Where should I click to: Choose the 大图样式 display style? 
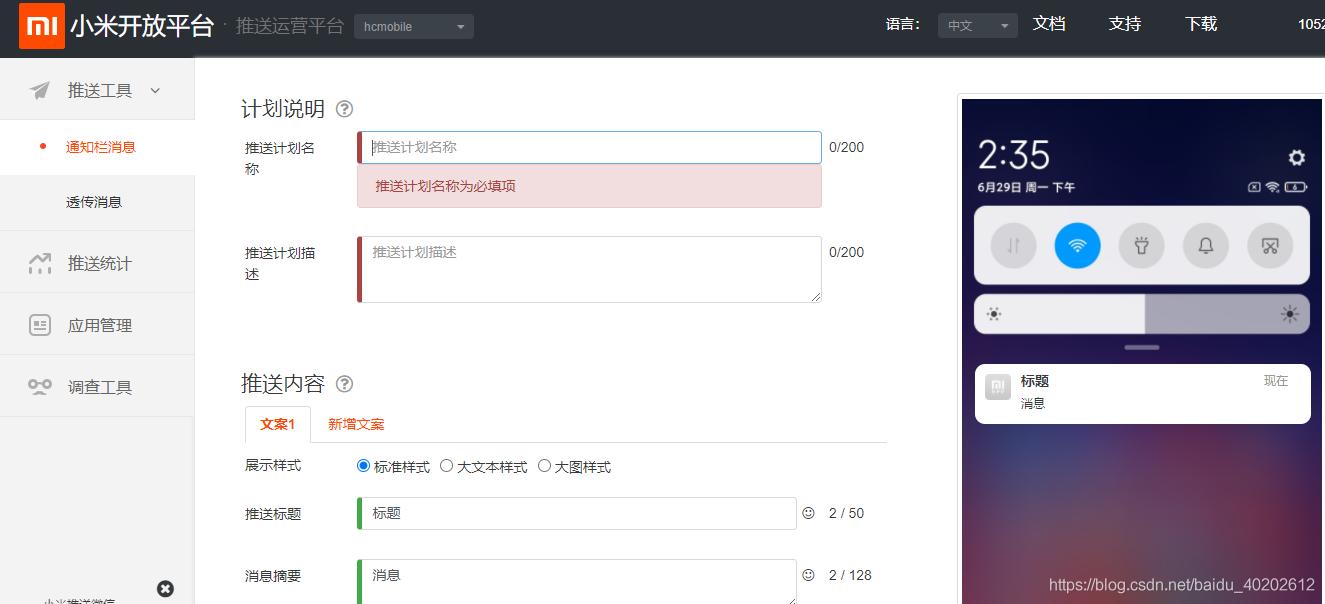544,465
